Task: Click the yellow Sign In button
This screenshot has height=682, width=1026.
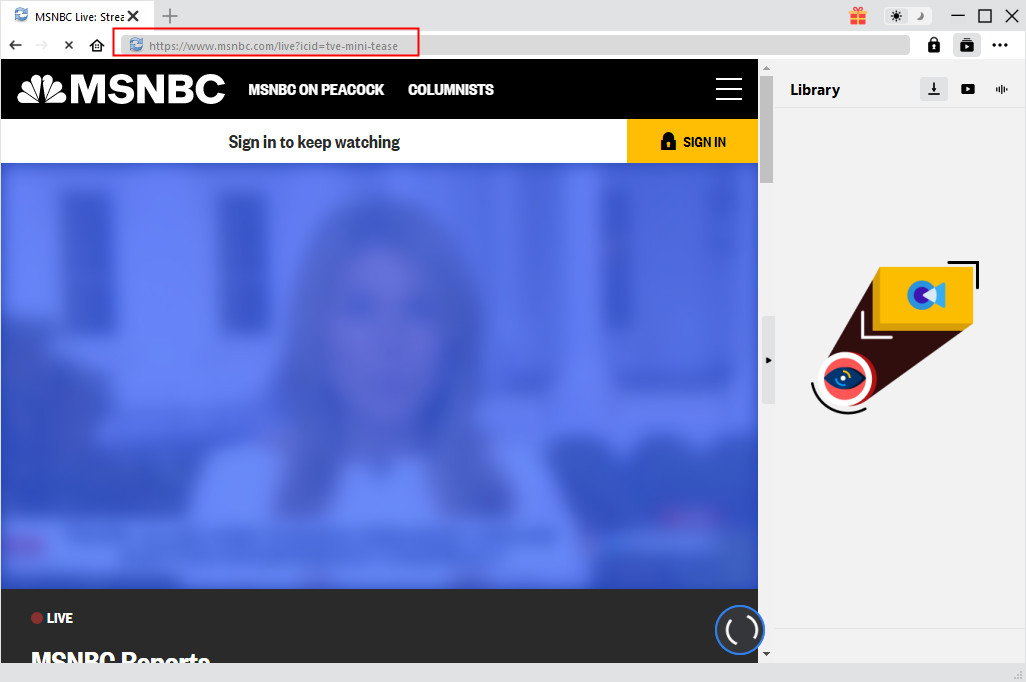Action: 692,142
